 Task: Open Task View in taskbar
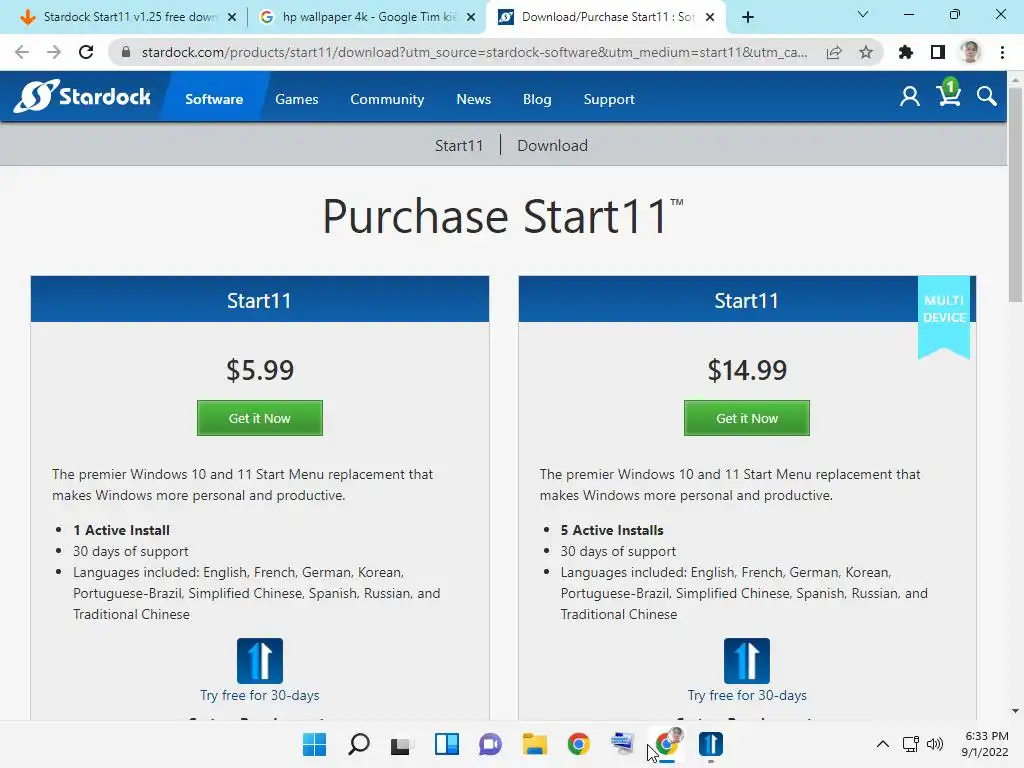pos(402,744)
